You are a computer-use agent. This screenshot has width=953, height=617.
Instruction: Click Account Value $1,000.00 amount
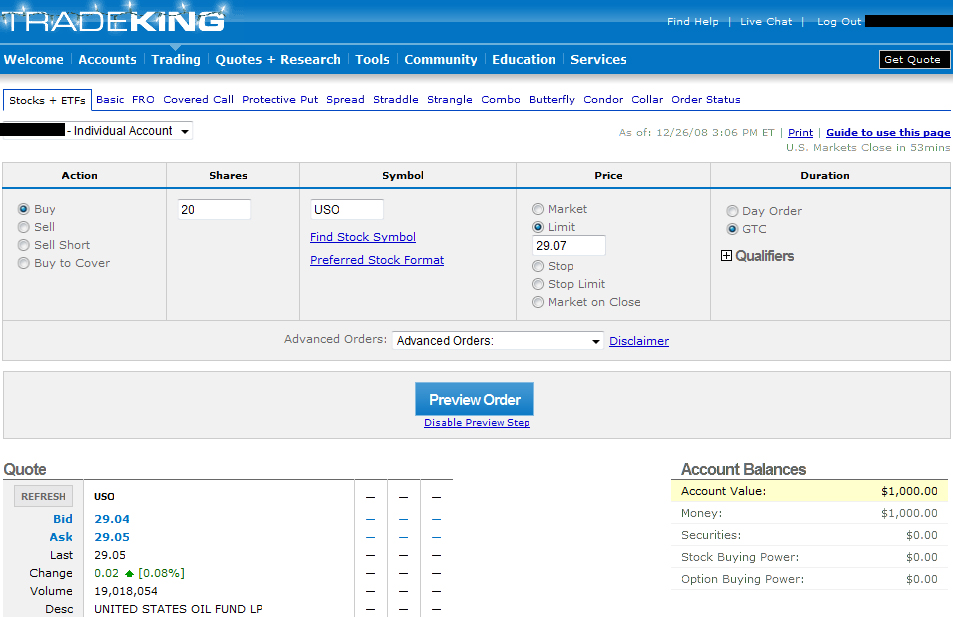[x=909, y=491]
